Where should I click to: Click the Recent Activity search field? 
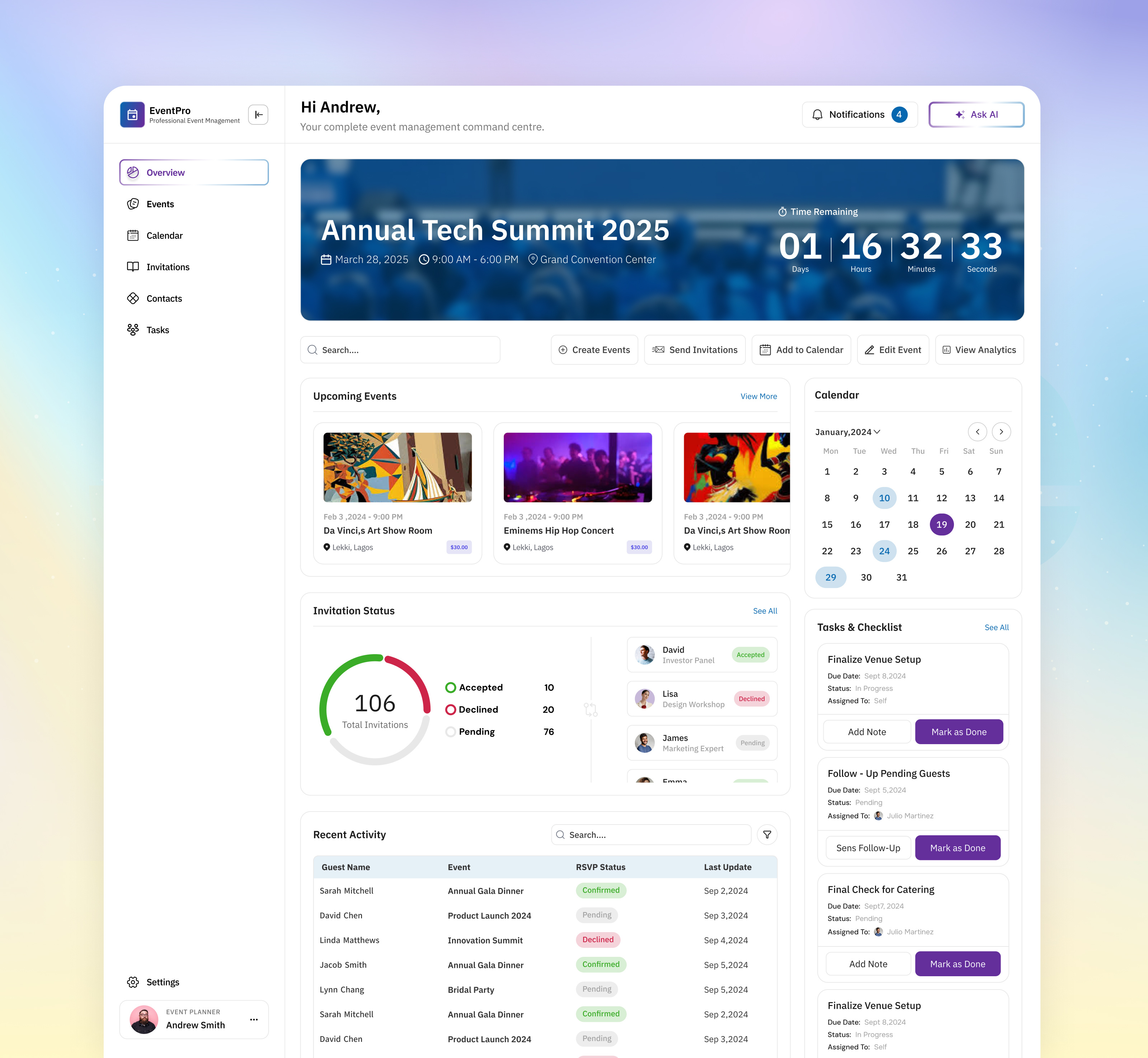[x=651, y=835]
